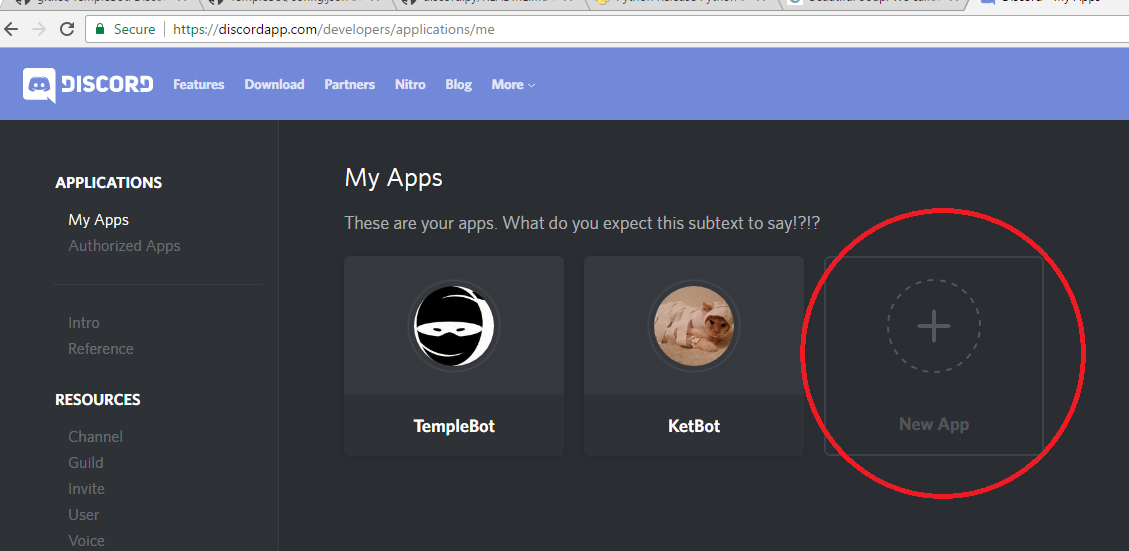
Task: Click the browser back arrow
Action: pos(12,30)
